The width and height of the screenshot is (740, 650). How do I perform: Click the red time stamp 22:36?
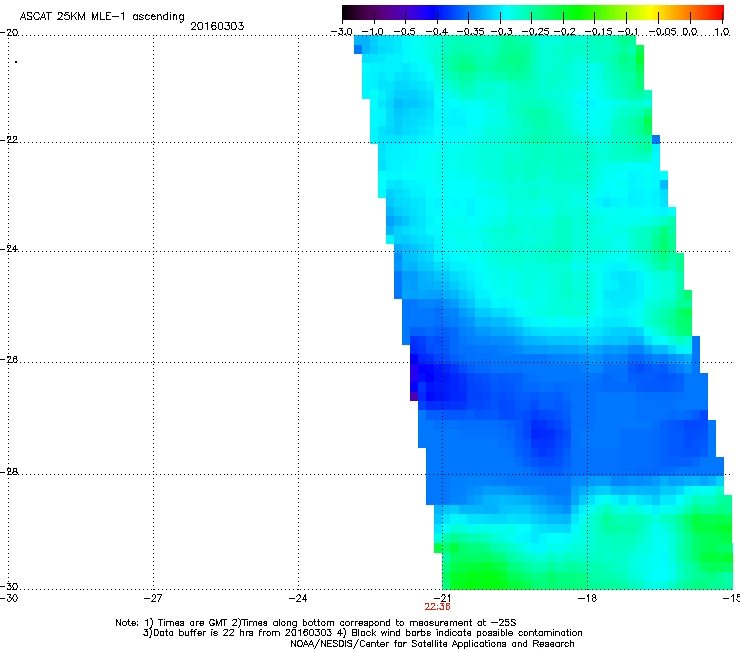[437, 607]
